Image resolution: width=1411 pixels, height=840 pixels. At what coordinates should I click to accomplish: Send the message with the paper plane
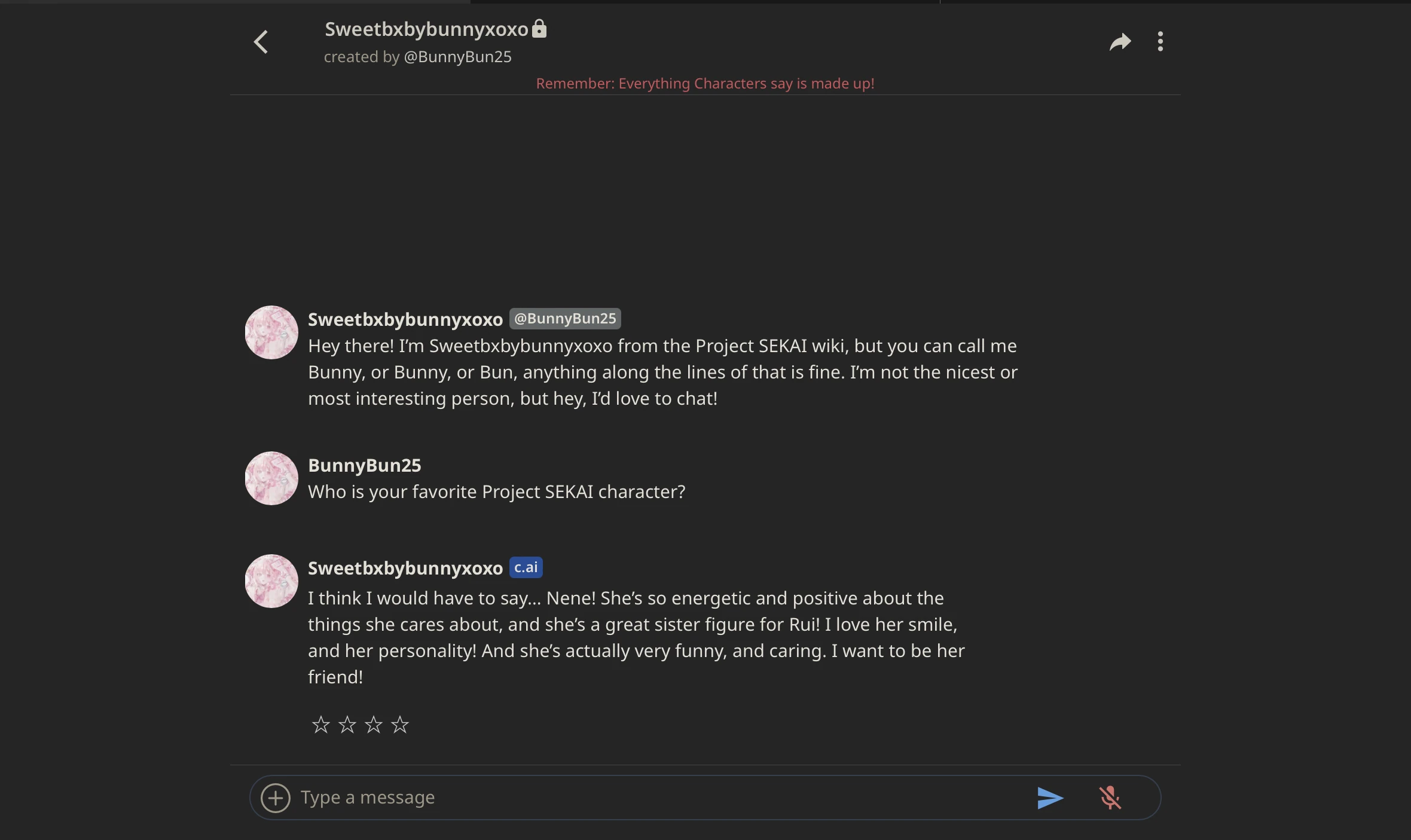pyautogui.click(x=1050, y=798)
